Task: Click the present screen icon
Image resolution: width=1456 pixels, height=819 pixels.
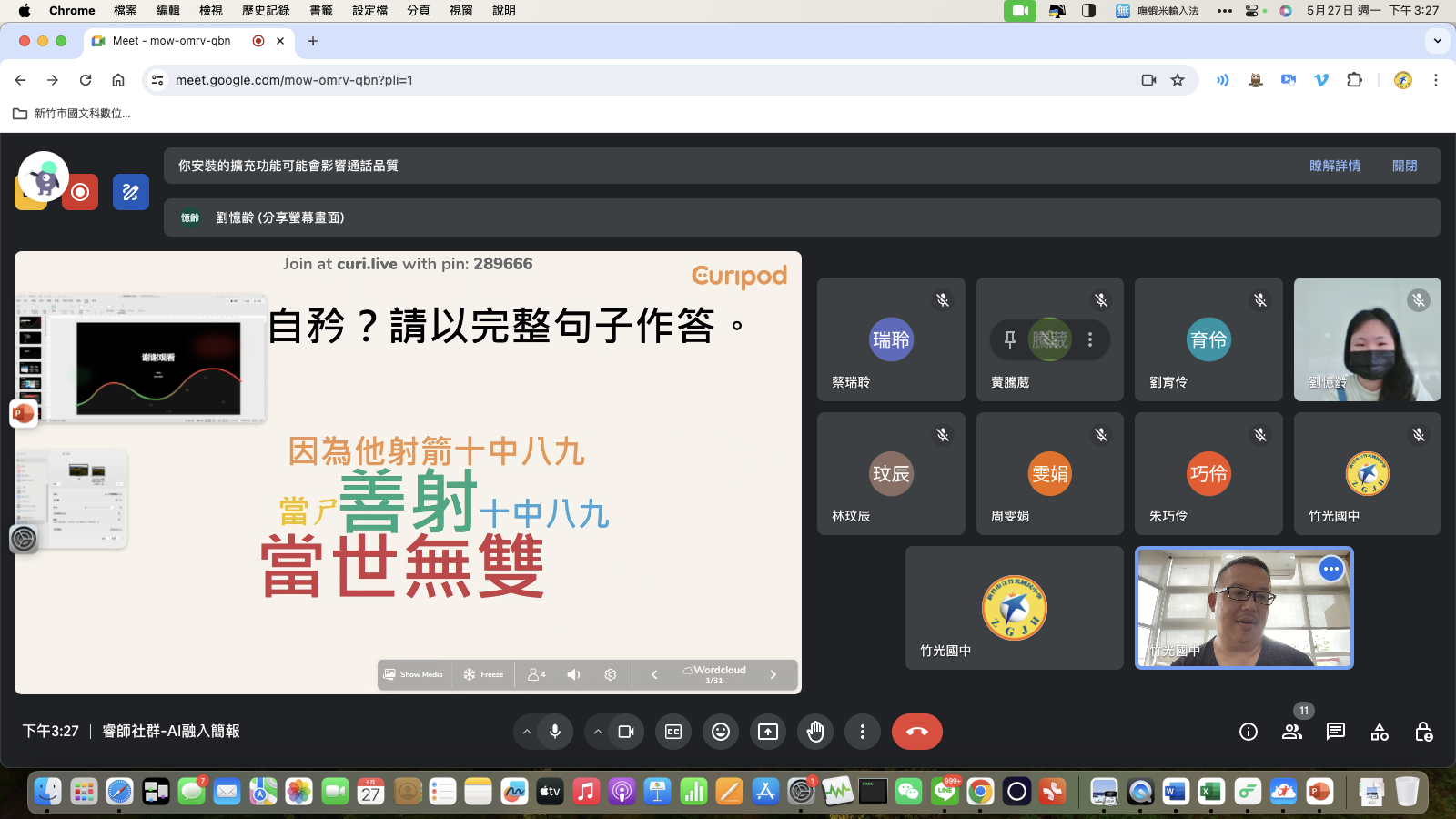Action: click(x=768, y=732)
